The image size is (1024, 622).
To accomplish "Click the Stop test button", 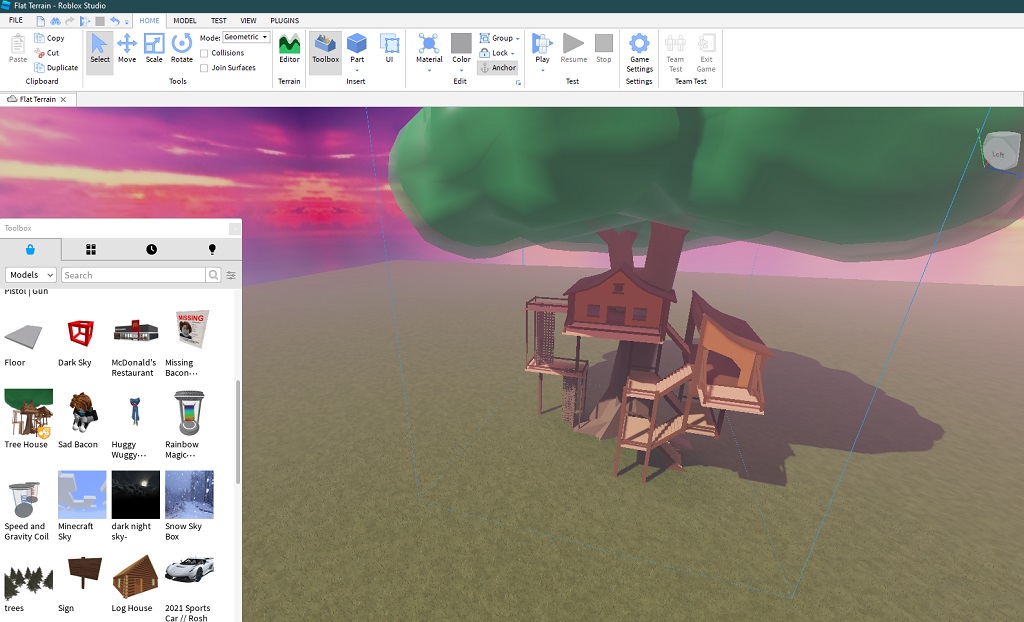I will 603,49.
